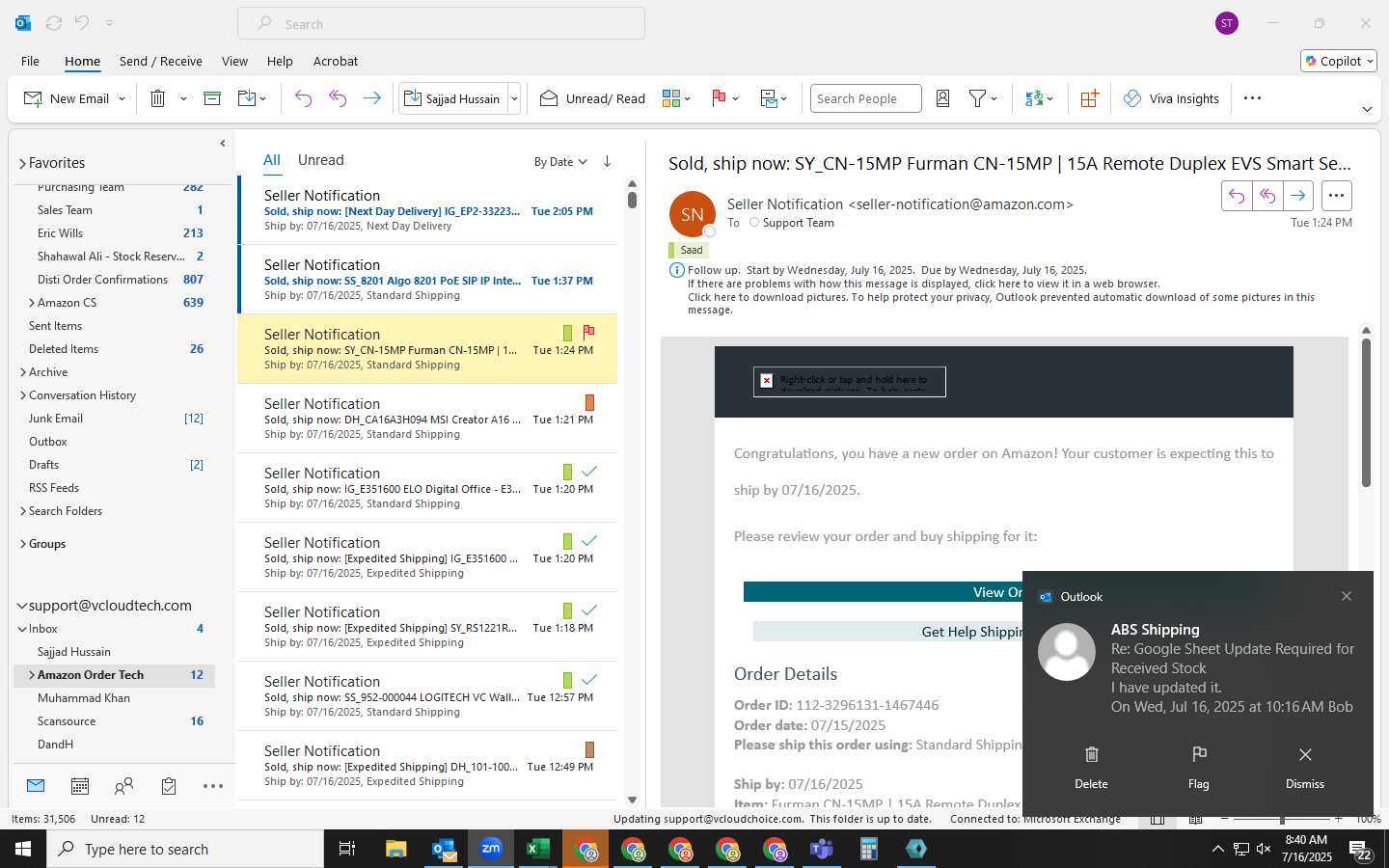Show Unread messages only
Image resolution: width=1389 pixels, height=868 pixels.
click(320, 160)
